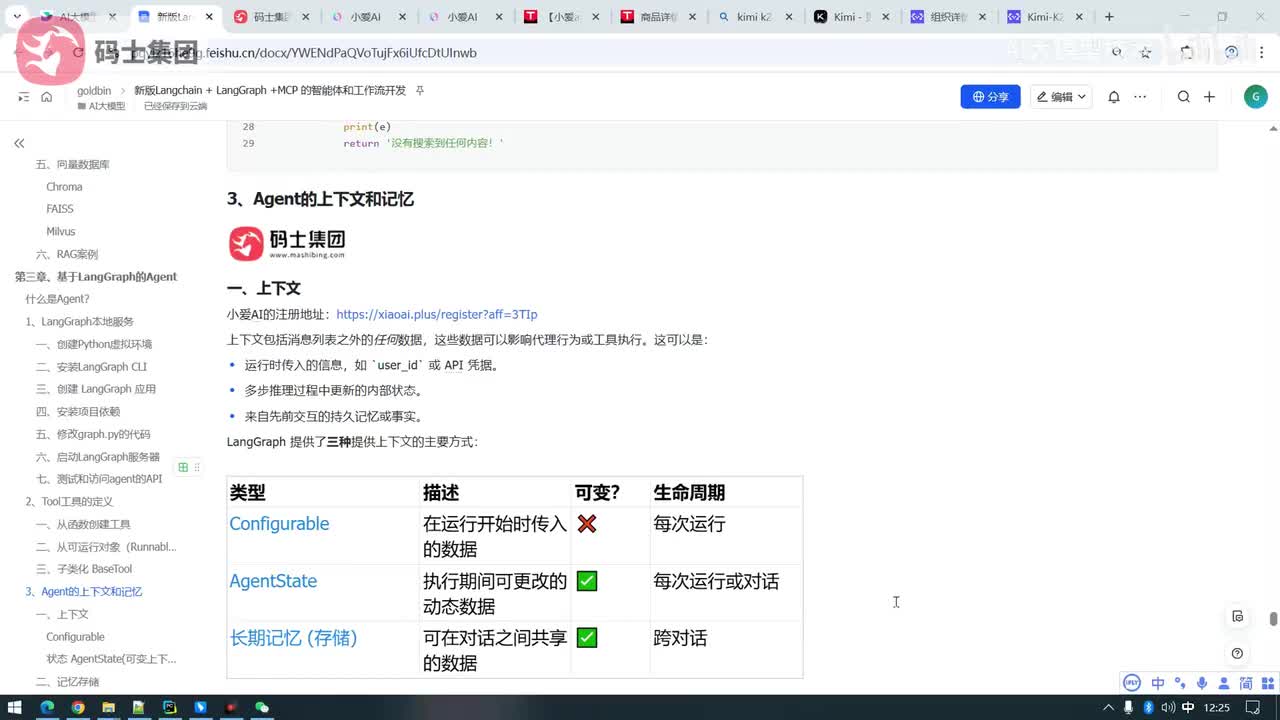Viewport: 1280px width, 720px height.
Task: Jump to 二、安装LangGraph CLI in outline
Action: 91,367
